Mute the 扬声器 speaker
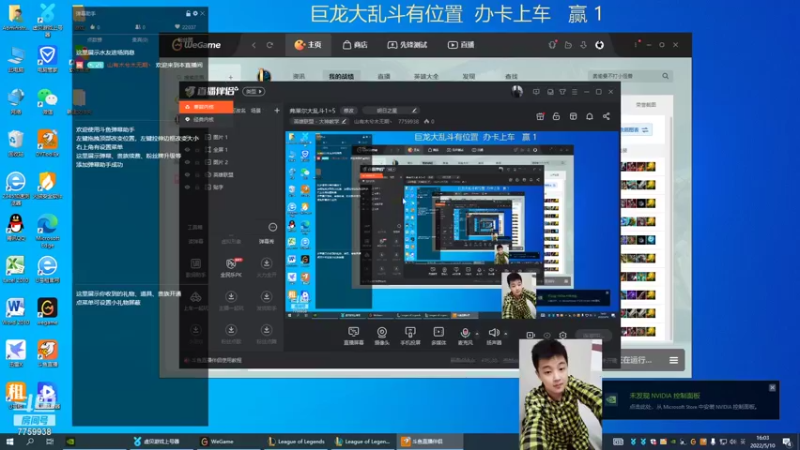The height and width of the screenshot is (450, 800). tap(494, 336)
